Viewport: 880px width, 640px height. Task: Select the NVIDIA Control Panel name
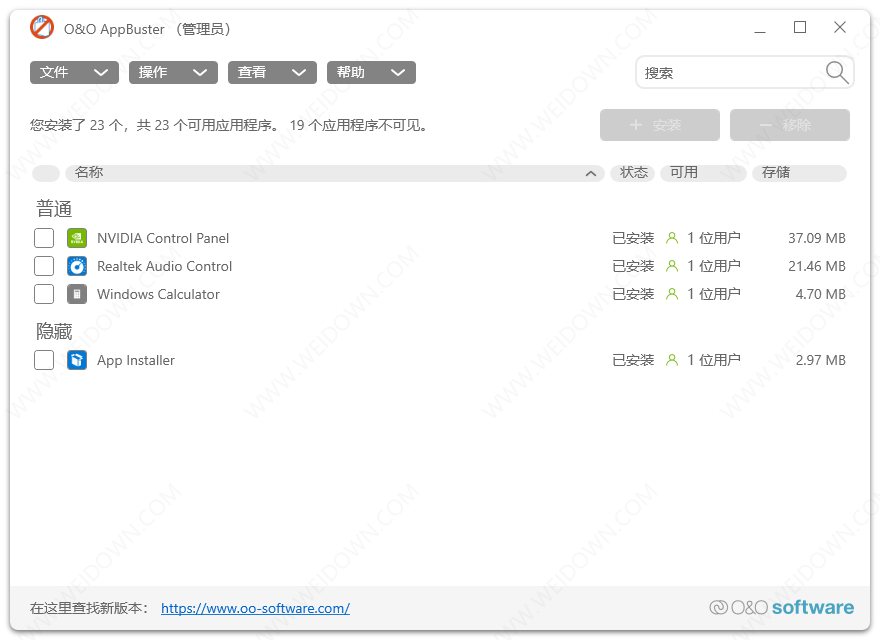click(x=163, y=238)
